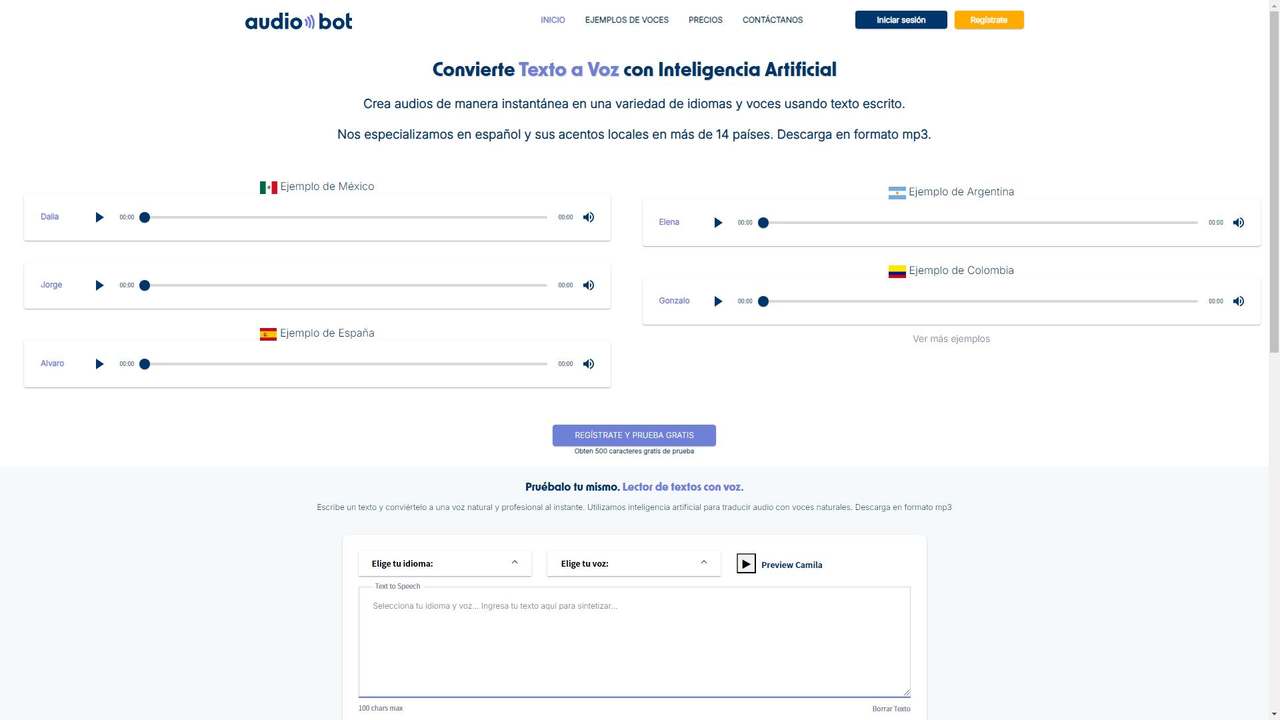This screenshot has height=720, width=1280.
Task: Open the Ver más ejemplos link
Action: 951,339
